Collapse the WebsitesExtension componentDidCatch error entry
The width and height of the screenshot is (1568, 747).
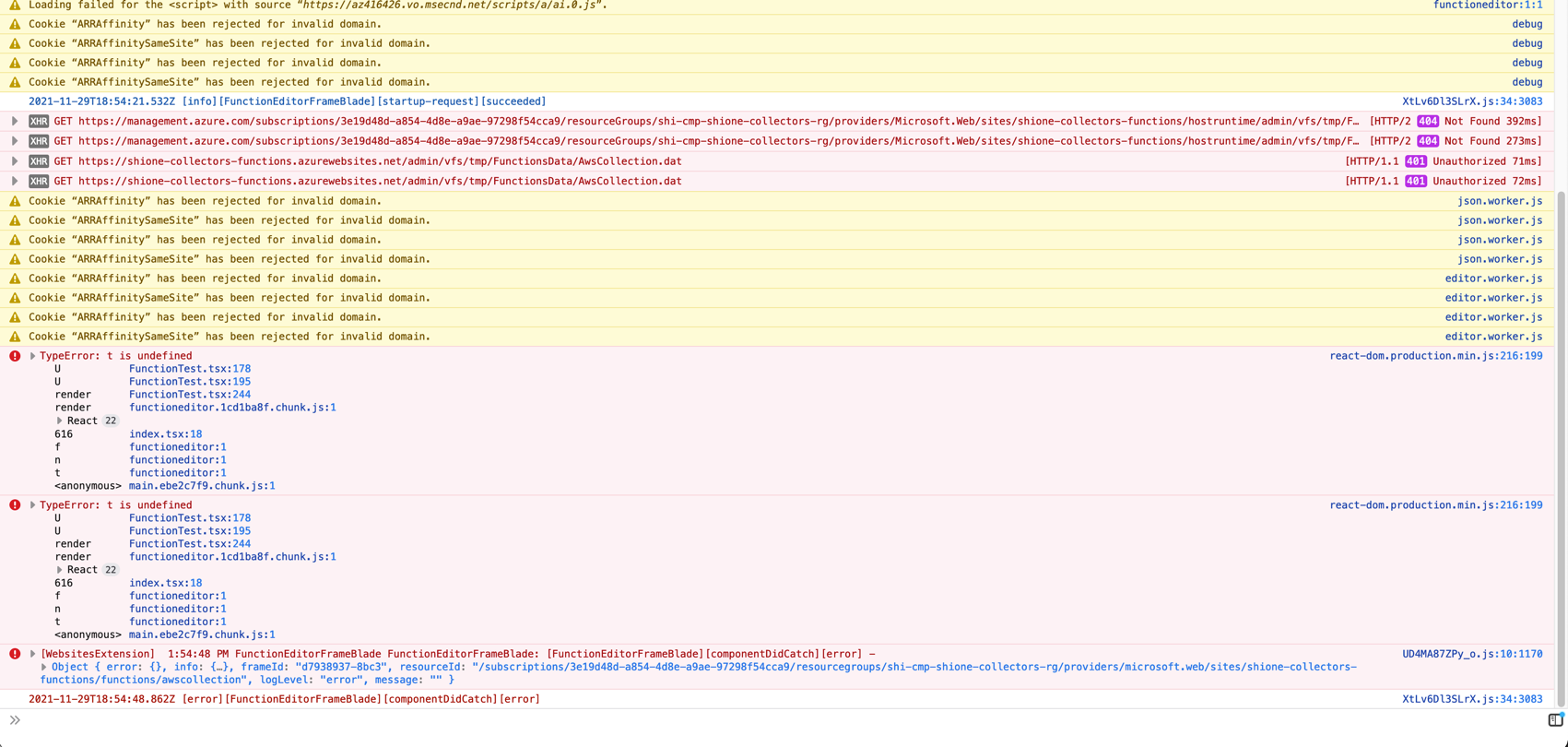(x=32, y=654)
